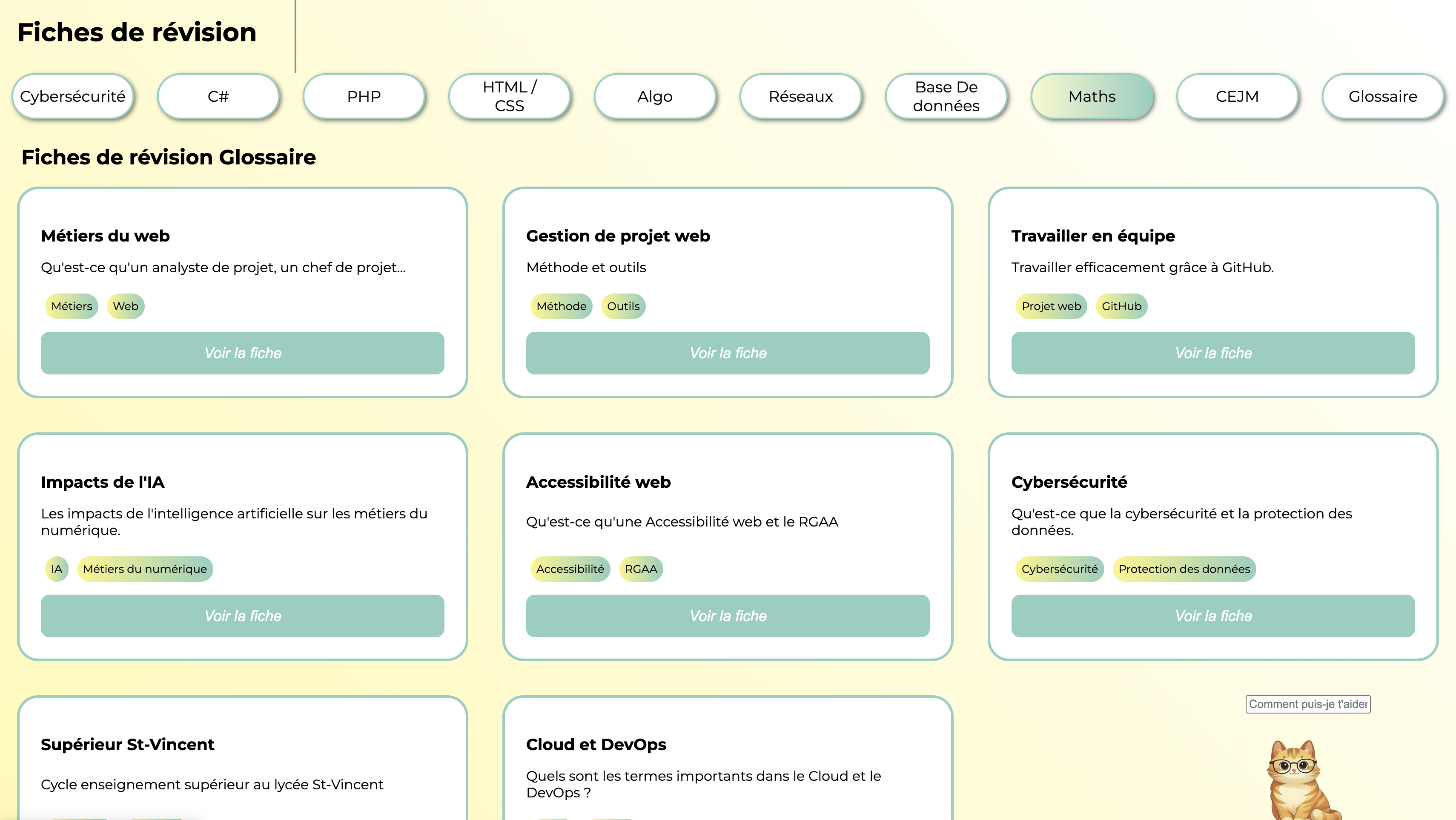
Task: Open the Métiers du web fiche
Action: click(243, 353)
